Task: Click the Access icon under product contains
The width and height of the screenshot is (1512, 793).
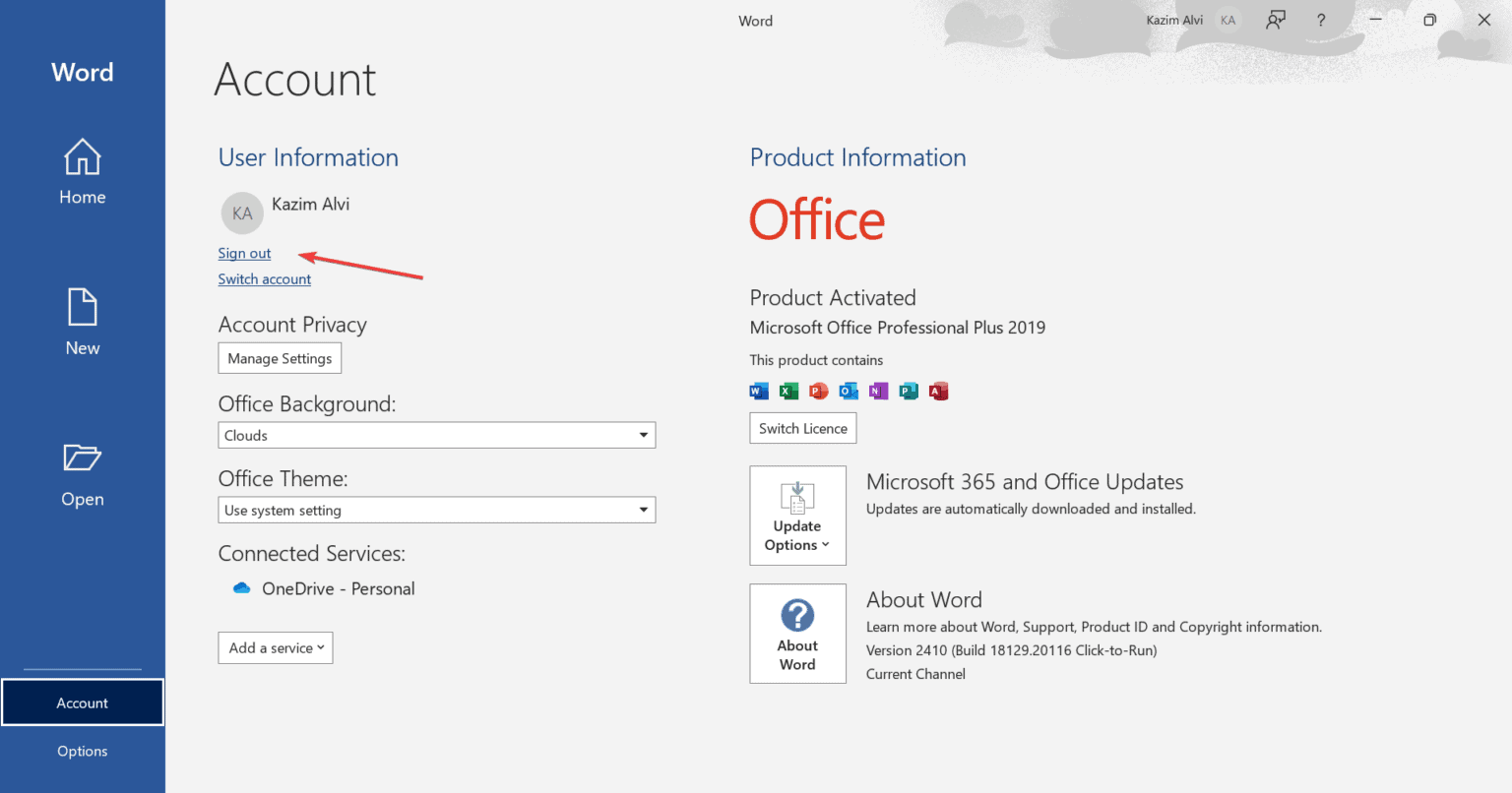Action: pyautogui.click(x=939, y=391)
